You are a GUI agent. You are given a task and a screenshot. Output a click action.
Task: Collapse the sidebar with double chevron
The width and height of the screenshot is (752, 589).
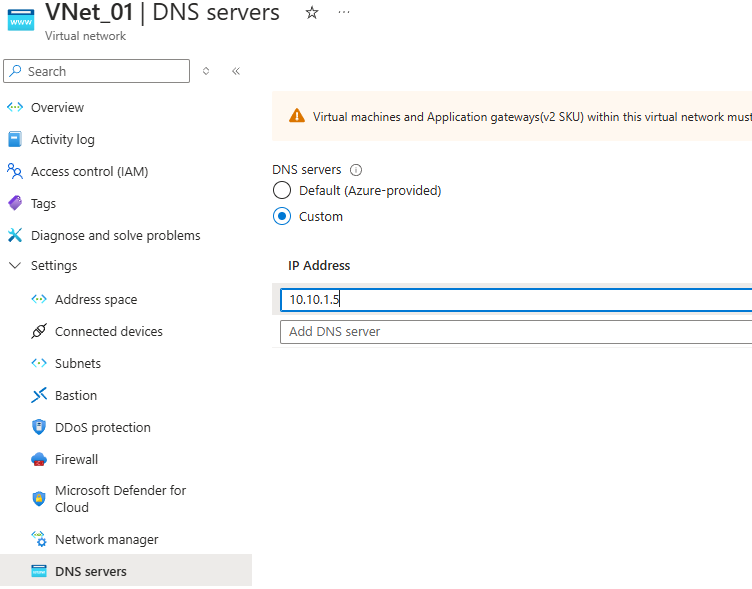236,71
